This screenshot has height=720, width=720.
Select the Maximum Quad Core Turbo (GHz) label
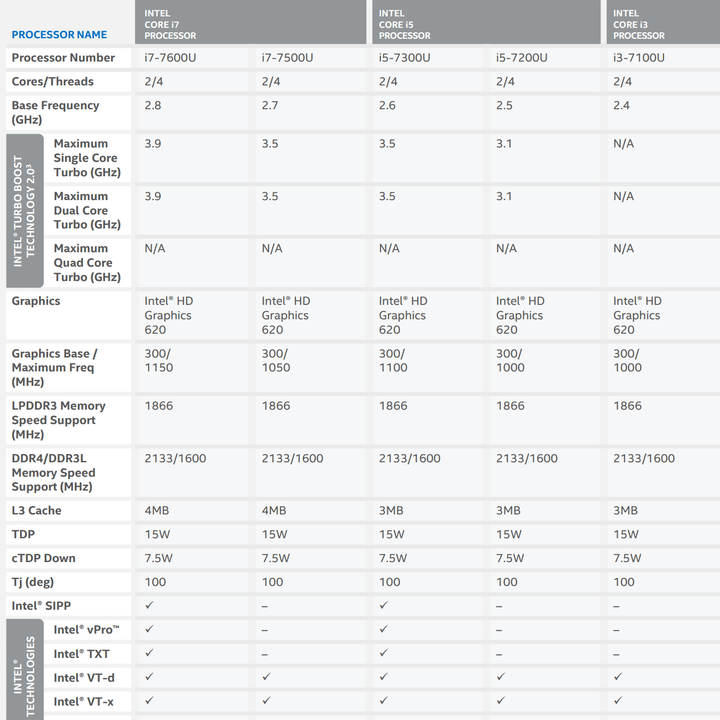tap(87, 263)
